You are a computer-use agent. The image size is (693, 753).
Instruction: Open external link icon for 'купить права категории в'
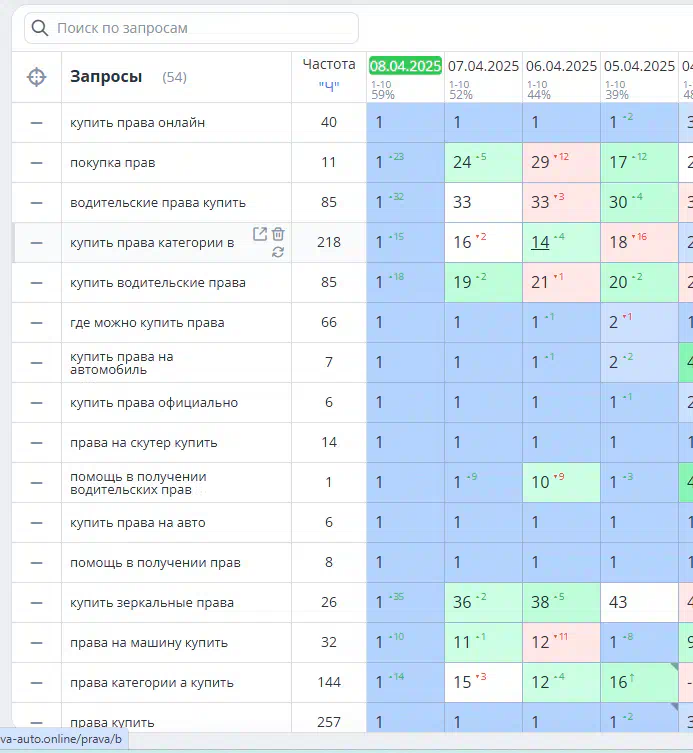click(260, 234)
